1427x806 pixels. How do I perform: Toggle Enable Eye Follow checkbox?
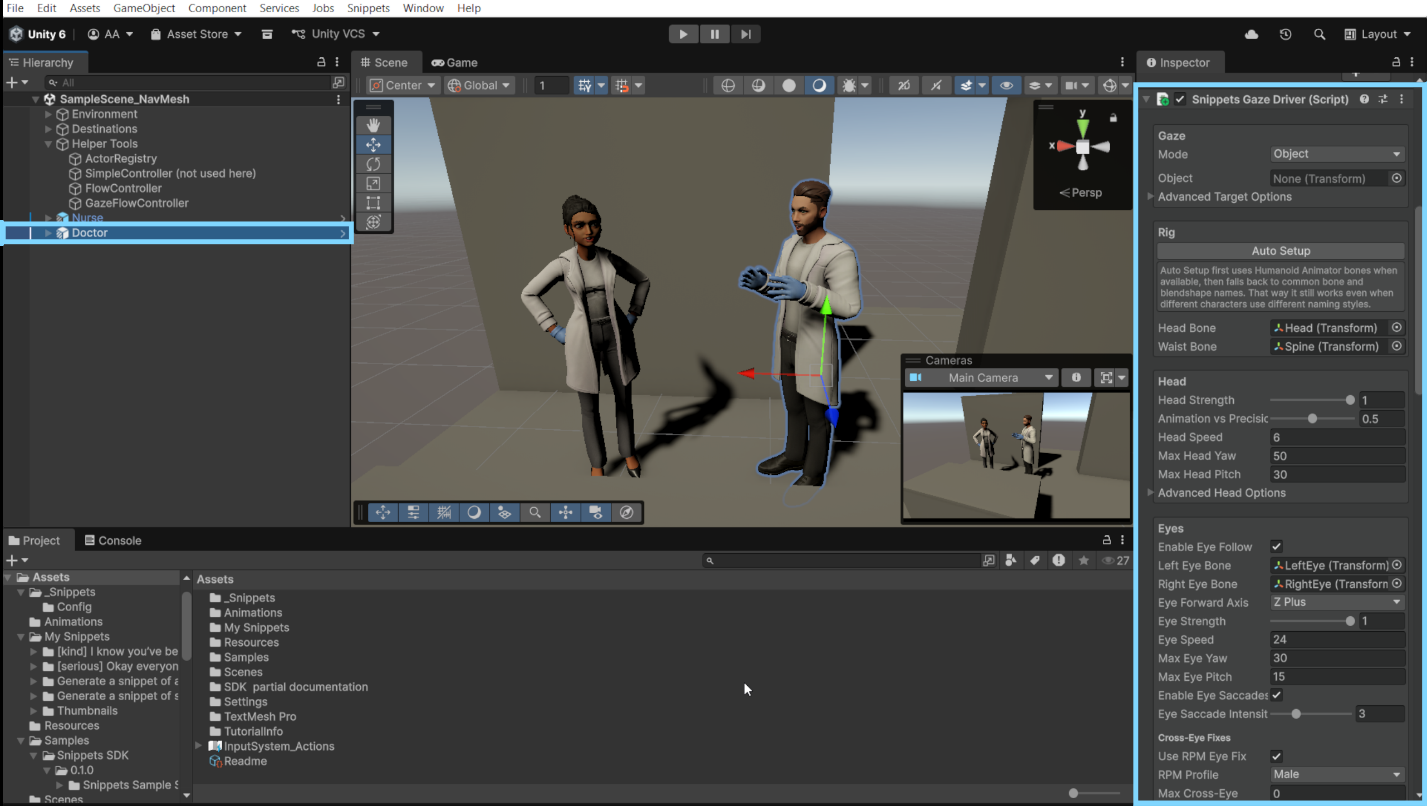coord(1276,547)
